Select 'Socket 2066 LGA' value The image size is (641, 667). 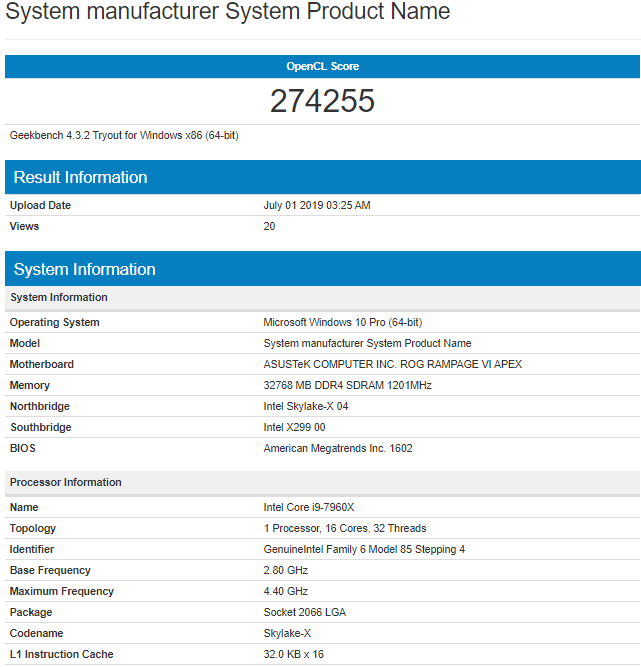pyautogui.click(x=305, y=612)
